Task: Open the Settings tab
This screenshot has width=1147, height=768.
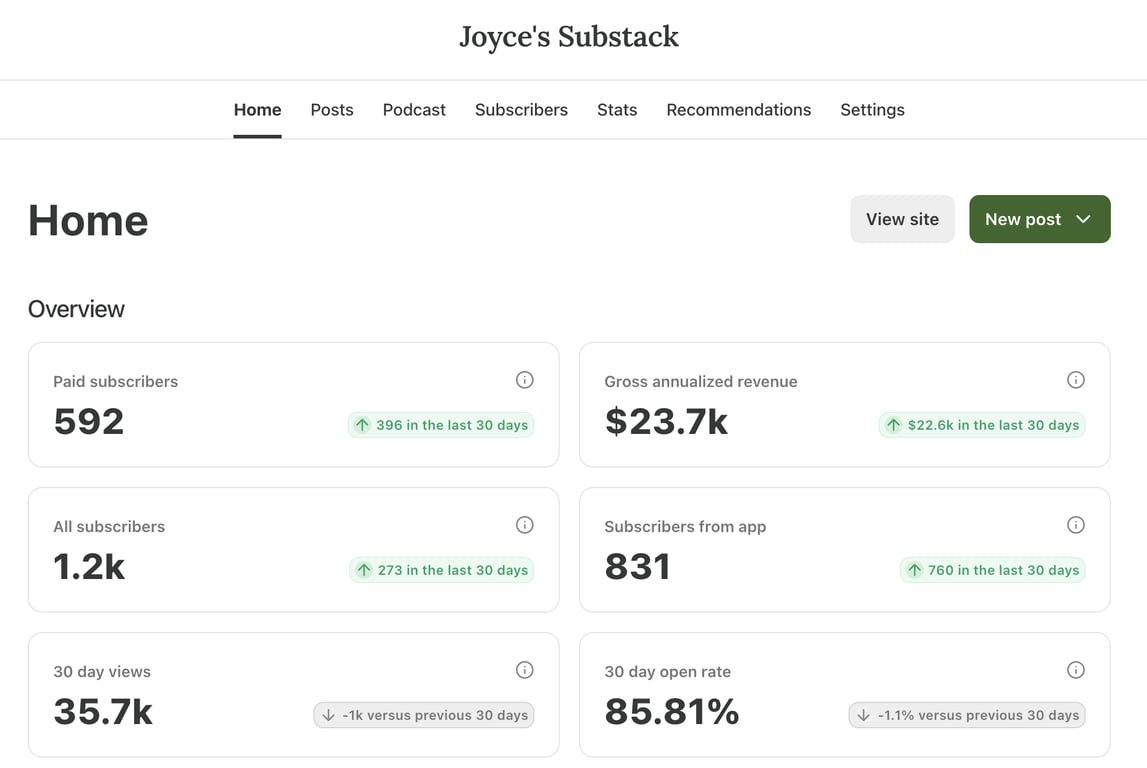Action: point(872,110)
